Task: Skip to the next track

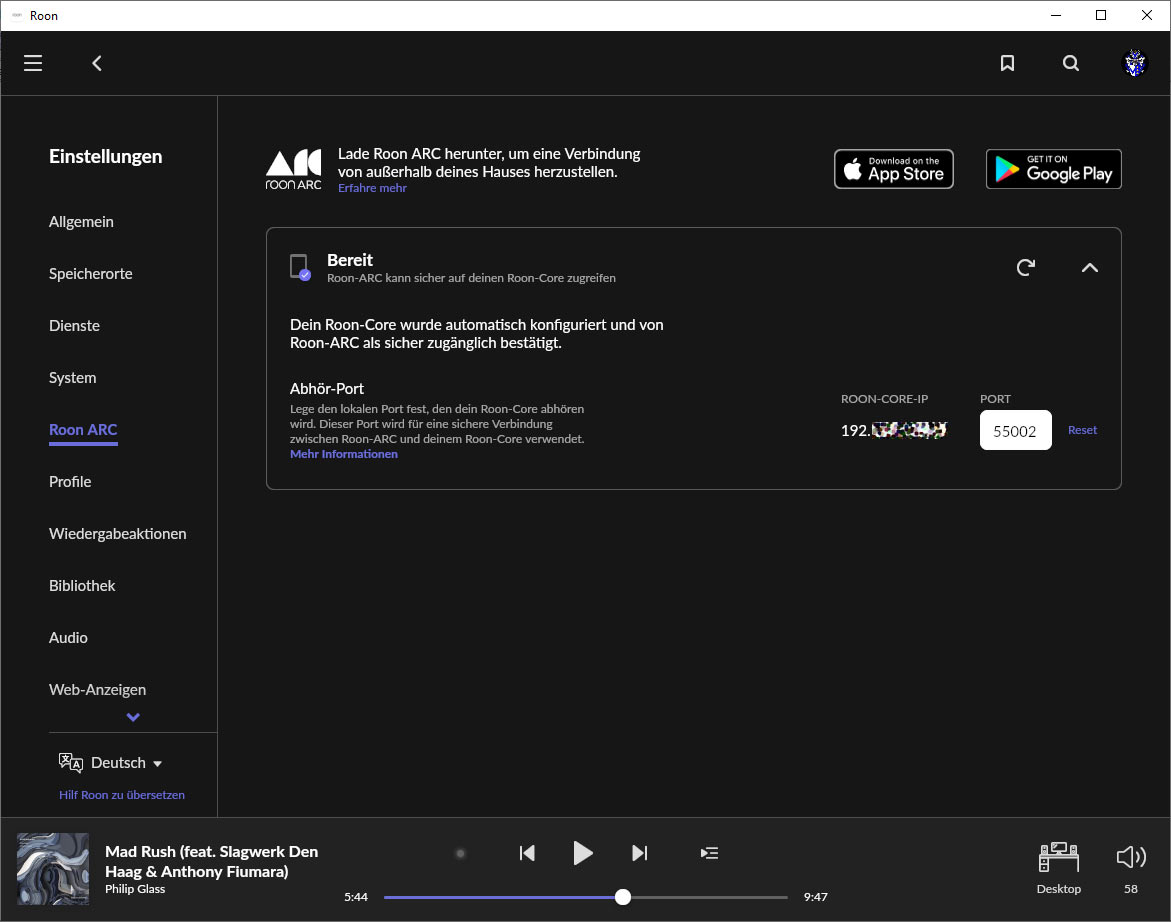Action: 640,853
